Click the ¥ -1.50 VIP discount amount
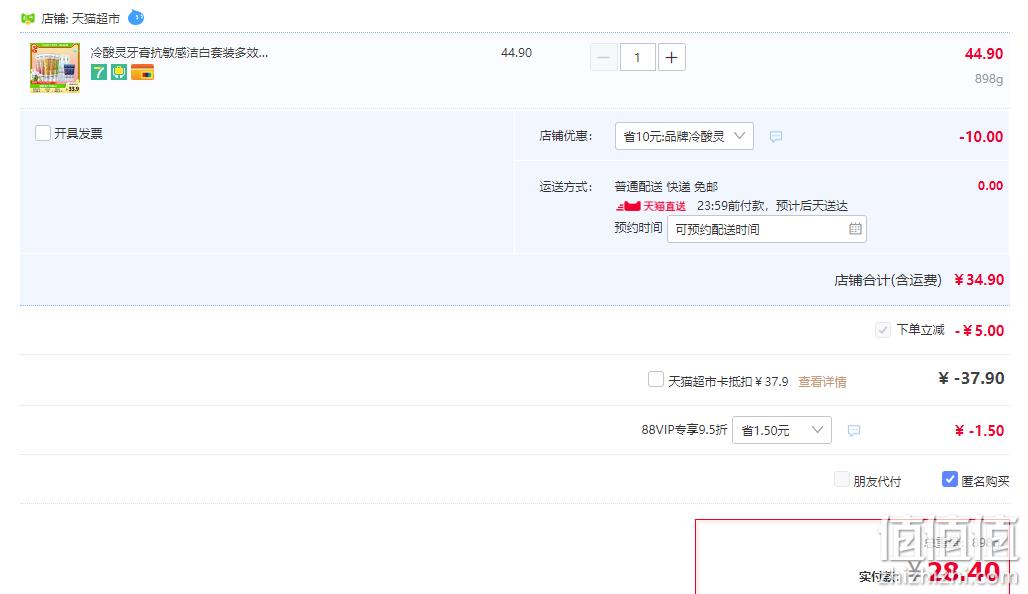Viewport: 1028px width, 594px height. coord(979,431)
